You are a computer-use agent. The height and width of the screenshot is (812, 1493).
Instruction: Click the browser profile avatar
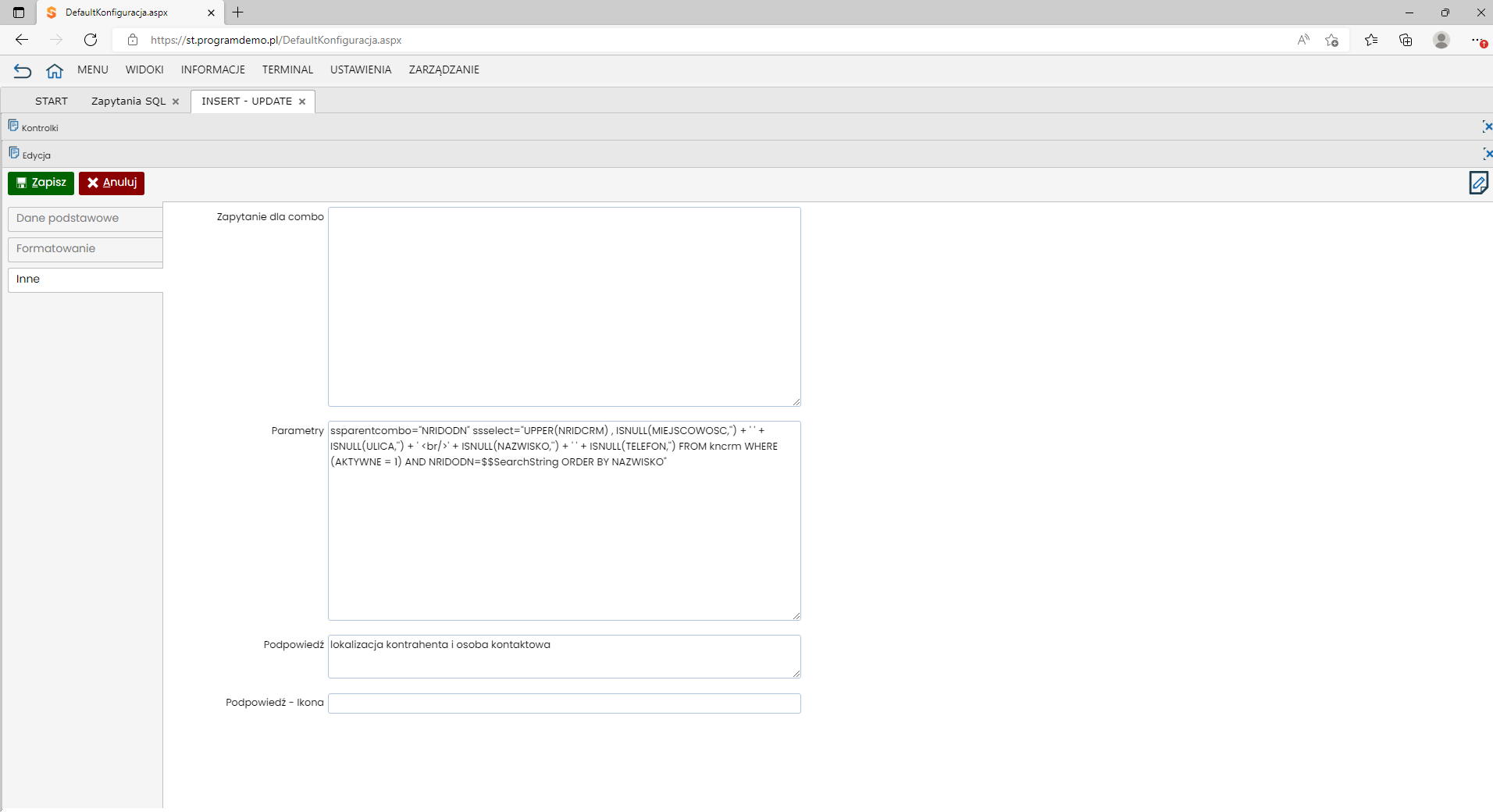coord(1441,40)
